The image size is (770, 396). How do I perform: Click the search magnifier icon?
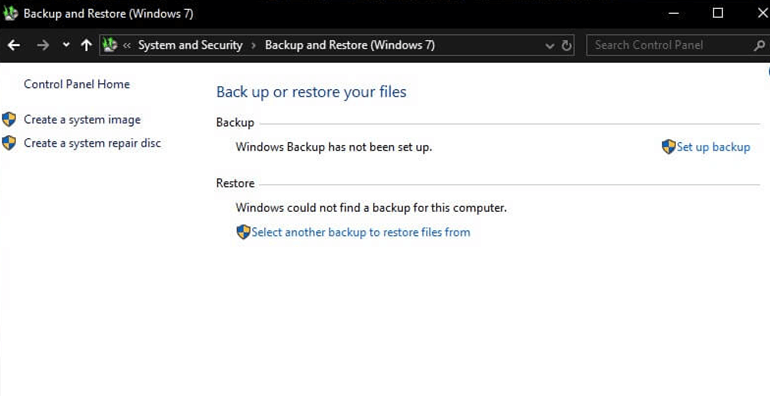[x=759, y=46]
